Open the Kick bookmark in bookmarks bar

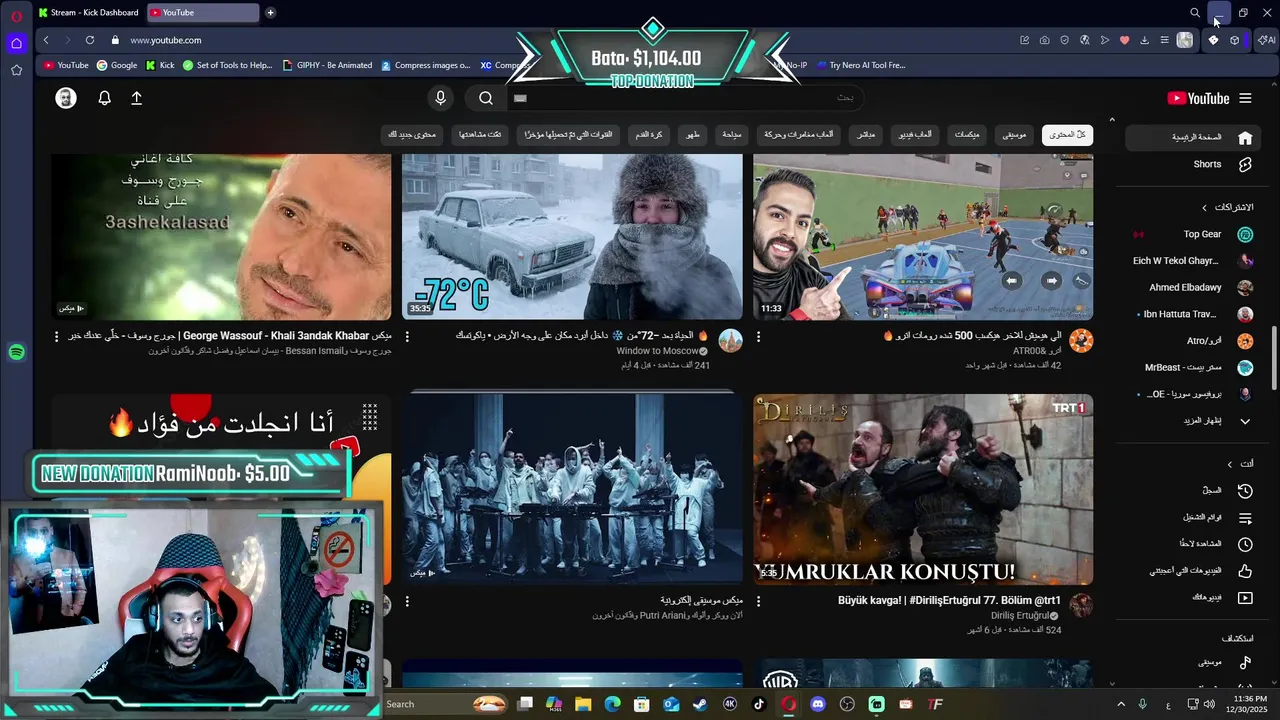click(x=160, y=65)
